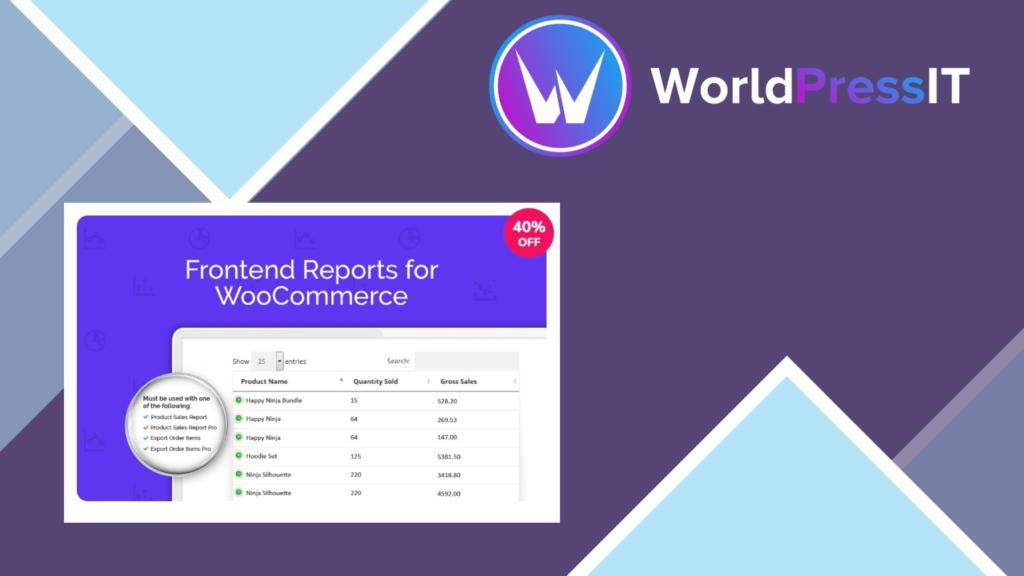Click the green icon in the 3418.80 row

click(x=239, y=474)
